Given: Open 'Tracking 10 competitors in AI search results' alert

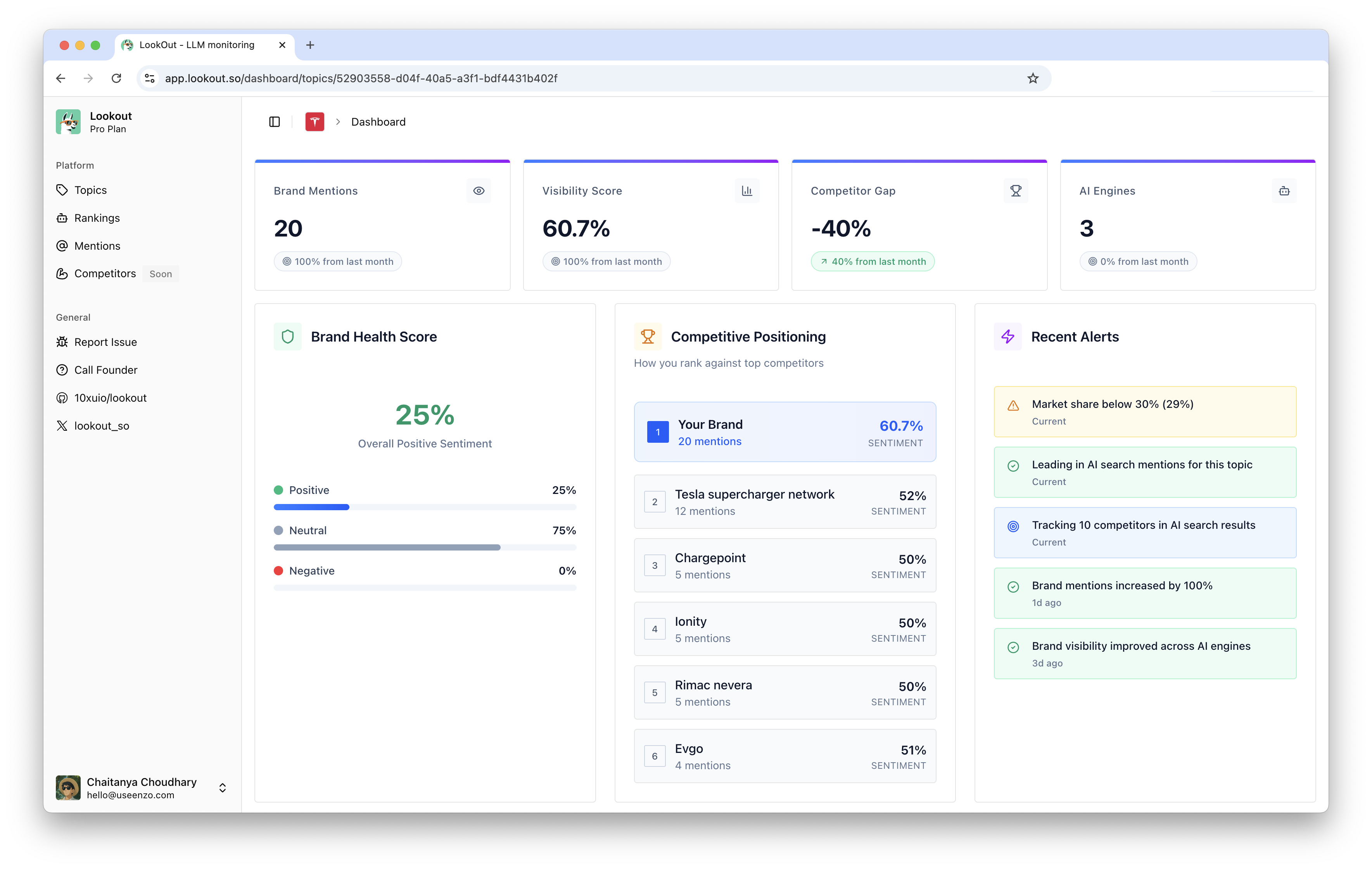Looking at the screenshot, I should [1145, 533].
